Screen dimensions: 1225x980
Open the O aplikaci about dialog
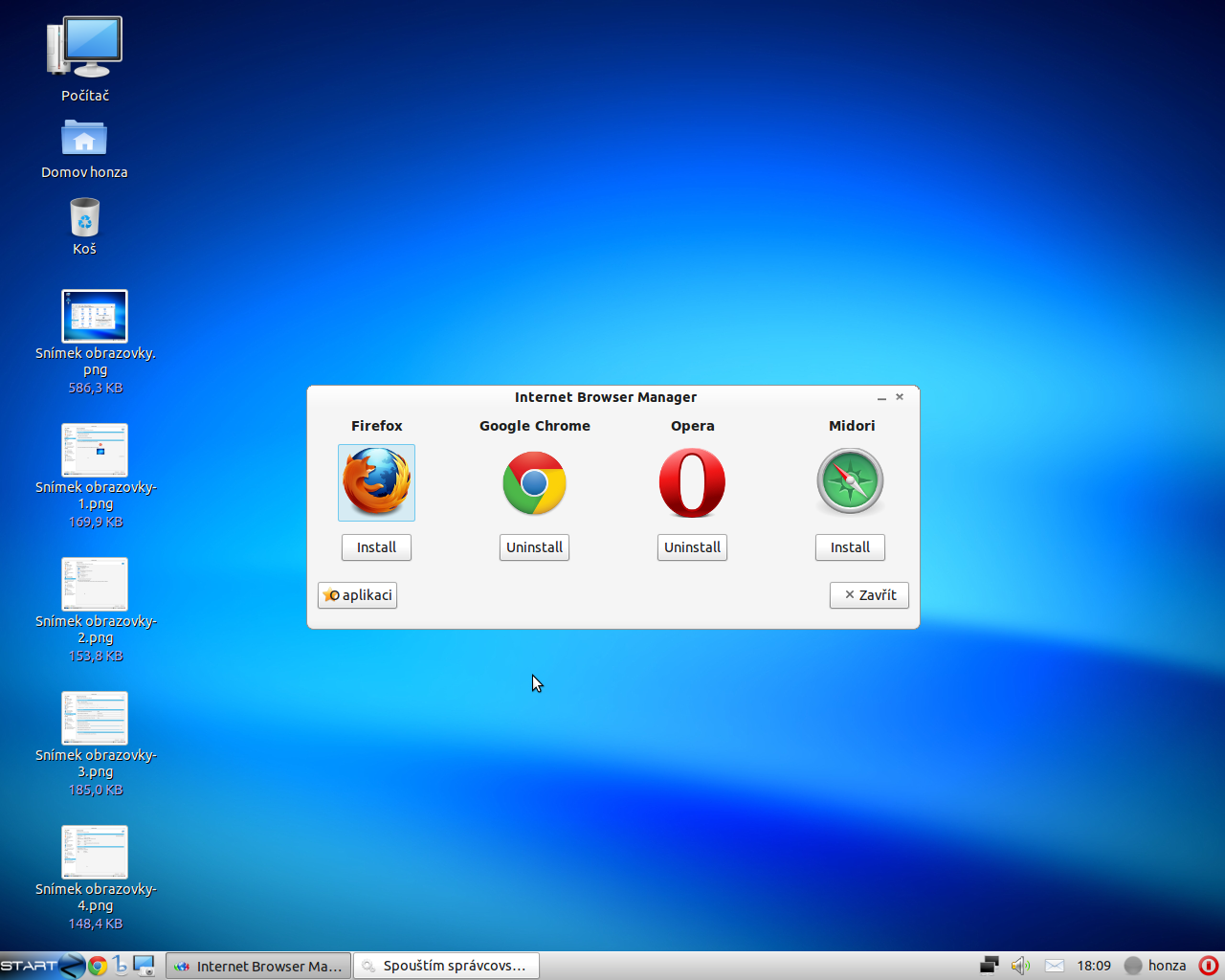[x=357, y=595]
